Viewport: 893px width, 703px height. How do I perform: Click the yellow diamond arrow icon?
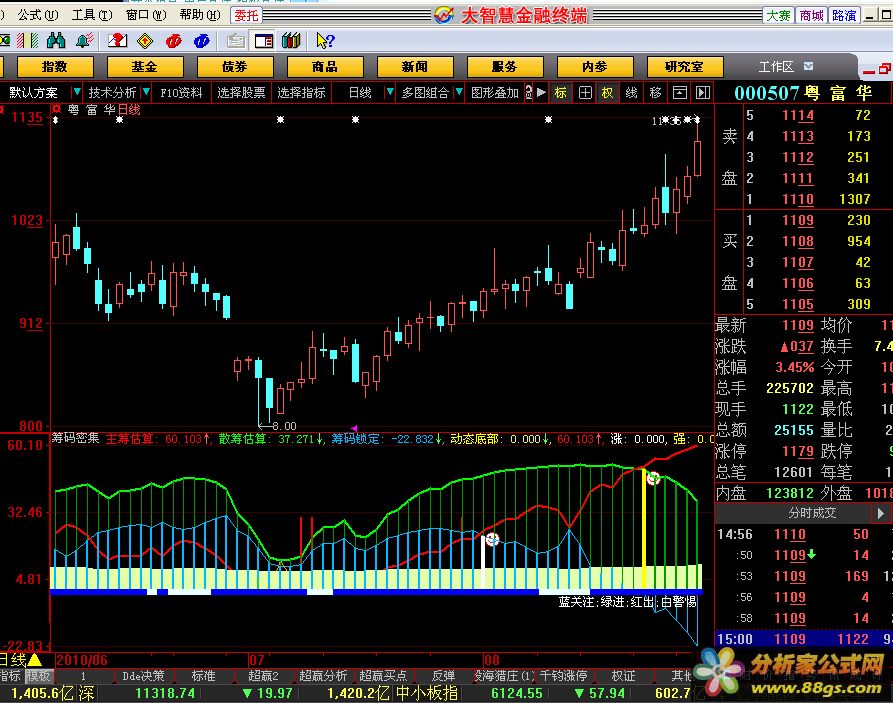tap(145, 40)
